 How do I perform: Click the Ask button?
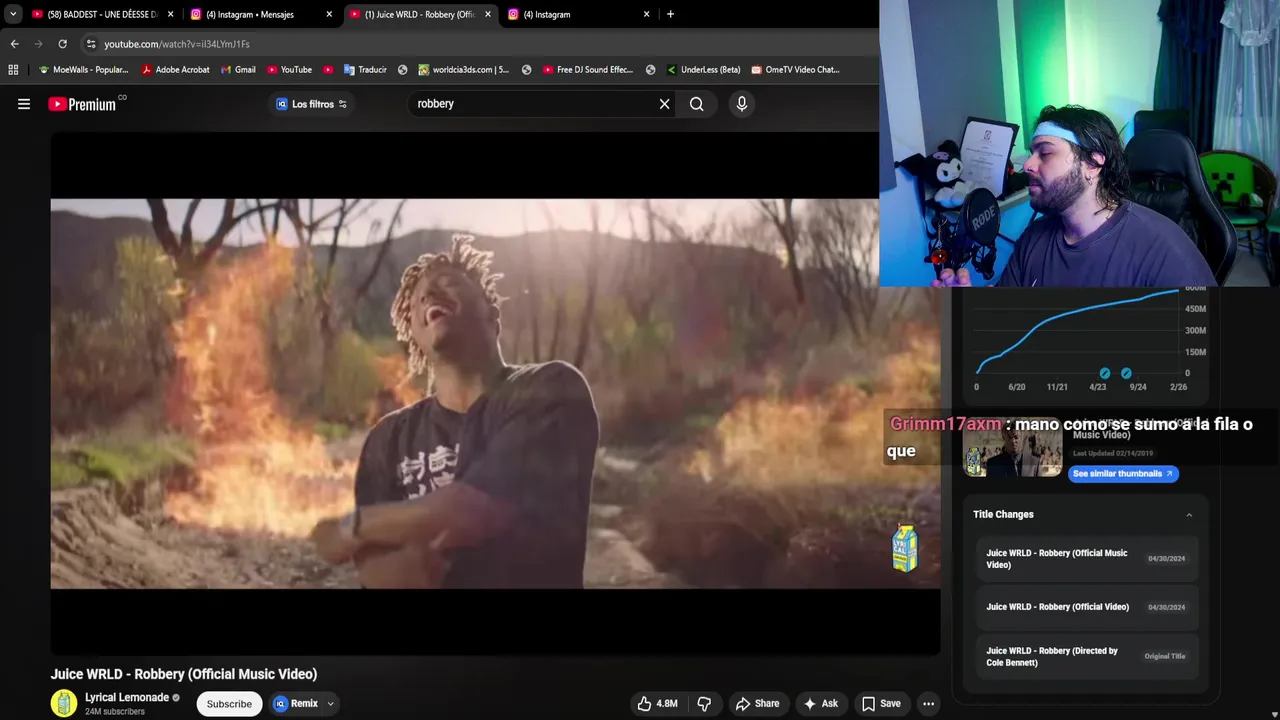[821, 704]
